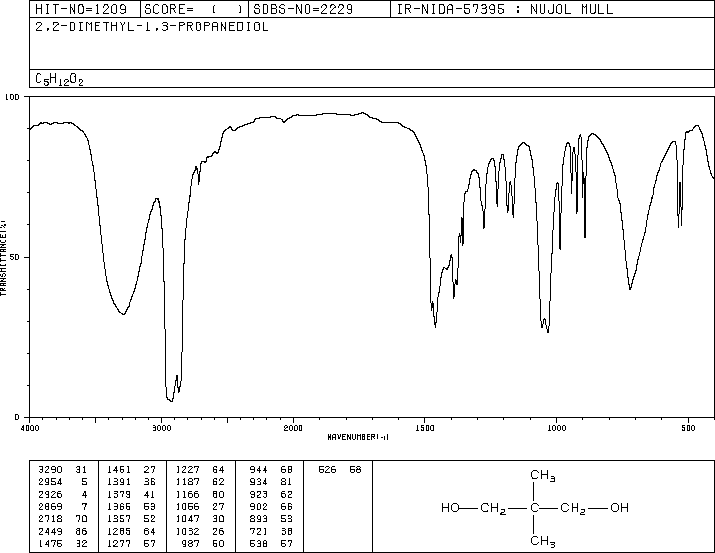
Task: Click the 2000 wavenumber axis label
Action: [x=293, y=428]
